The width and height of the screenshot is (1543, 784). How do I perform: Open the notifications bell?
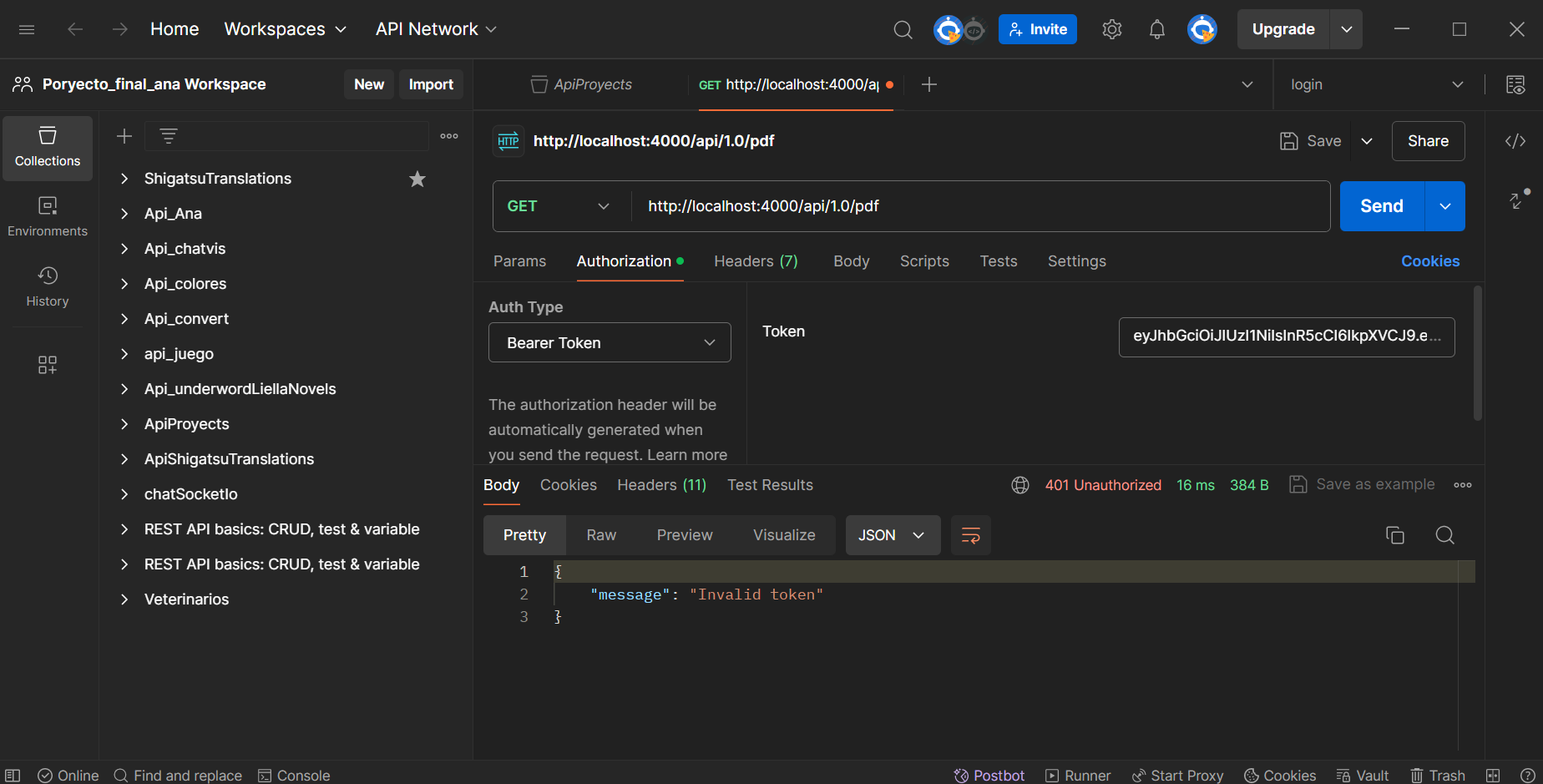coord(1157,30)
